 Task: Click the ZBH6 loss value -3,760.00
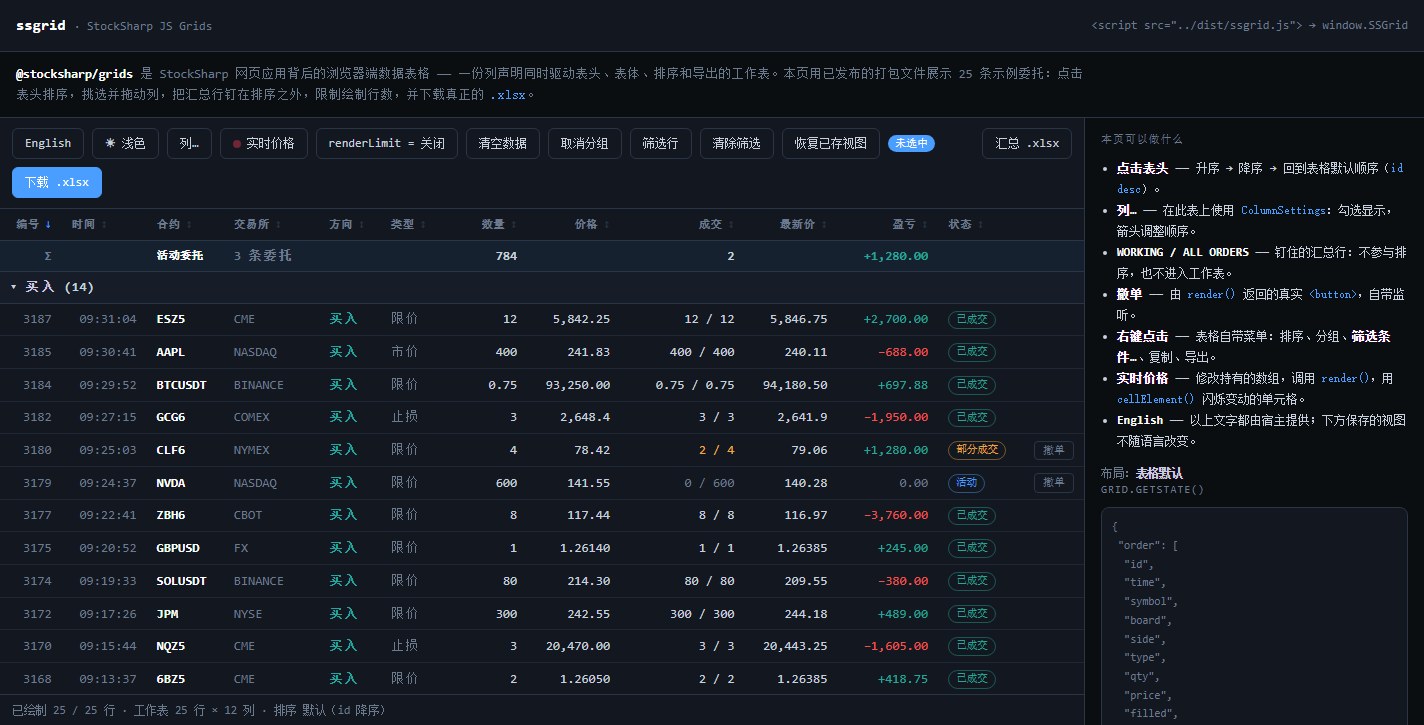coord(896,515)
